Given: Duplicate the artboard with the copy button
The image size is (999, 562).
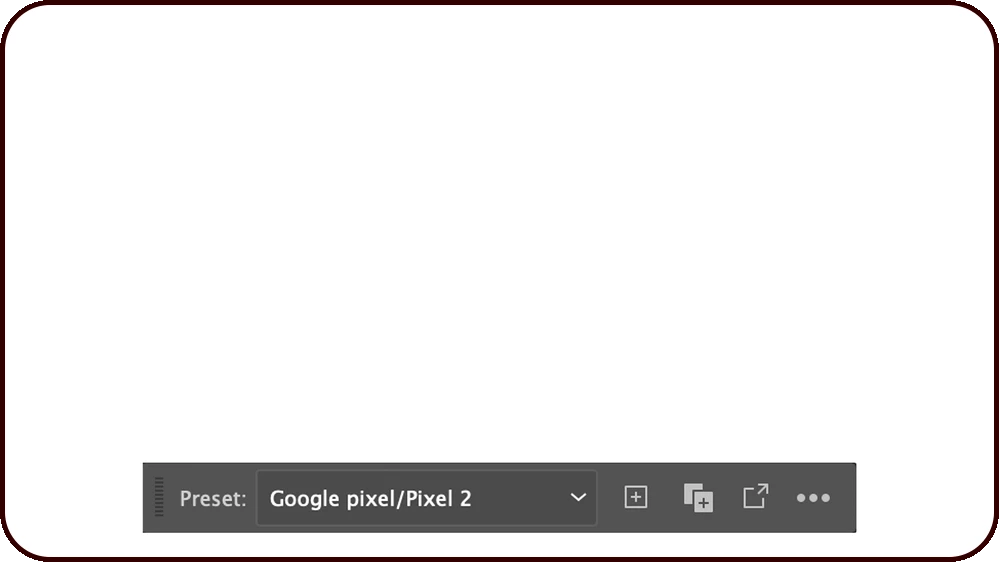Looking at the screenshot, I should (x=698, y=498).
